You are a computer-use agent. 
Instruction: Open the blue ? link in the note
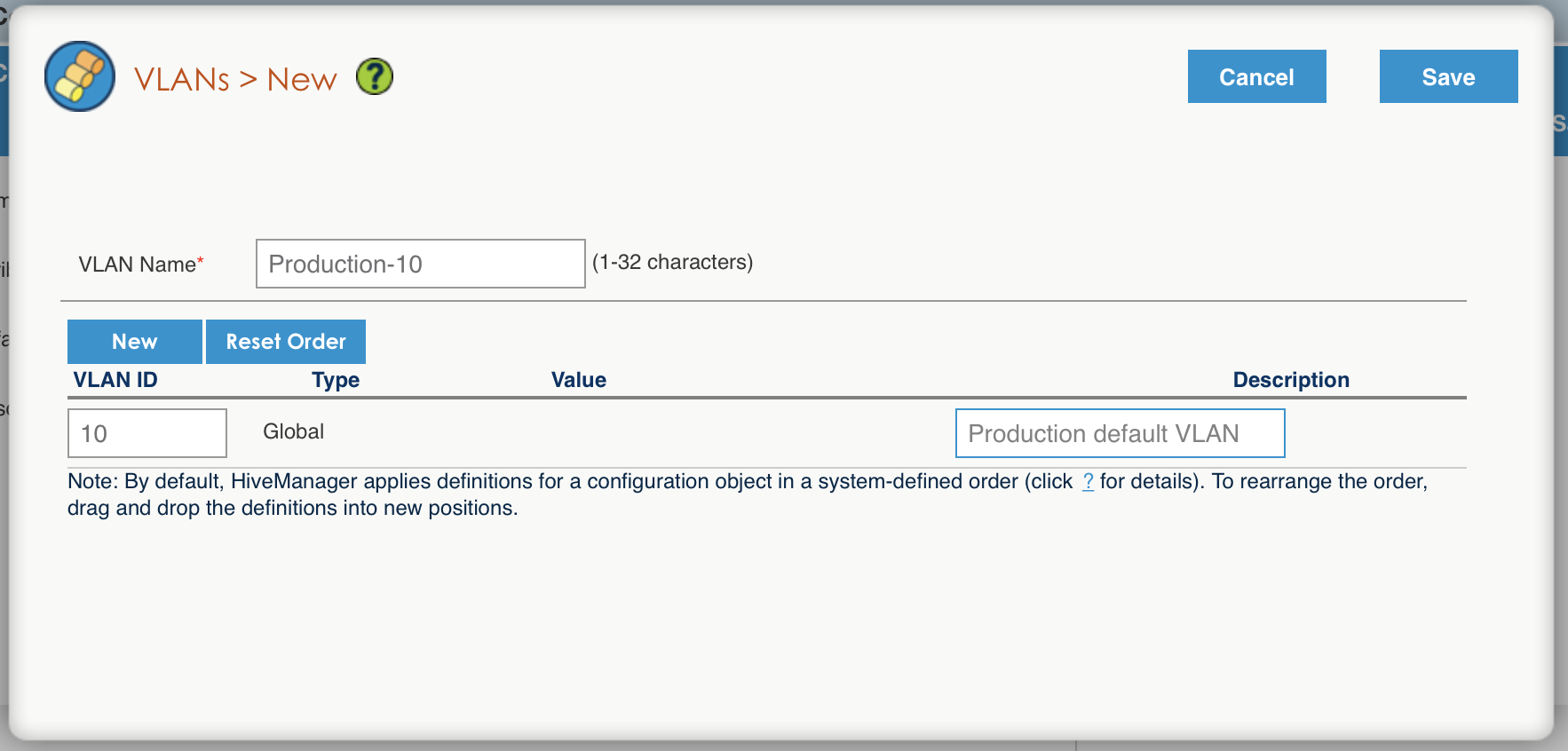(x=1089, y=482)
